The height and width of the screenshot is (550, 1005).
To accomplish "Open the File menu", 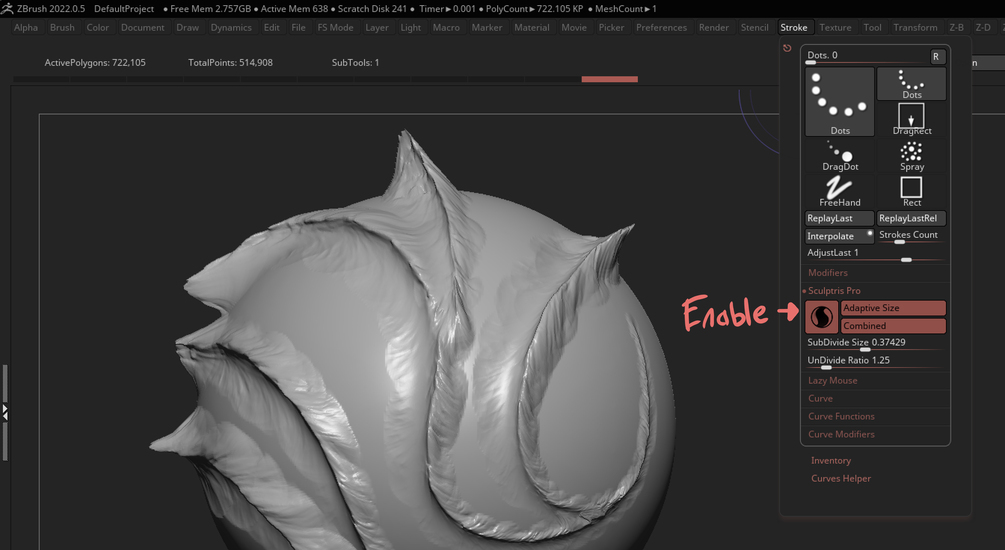I will 298,27.
